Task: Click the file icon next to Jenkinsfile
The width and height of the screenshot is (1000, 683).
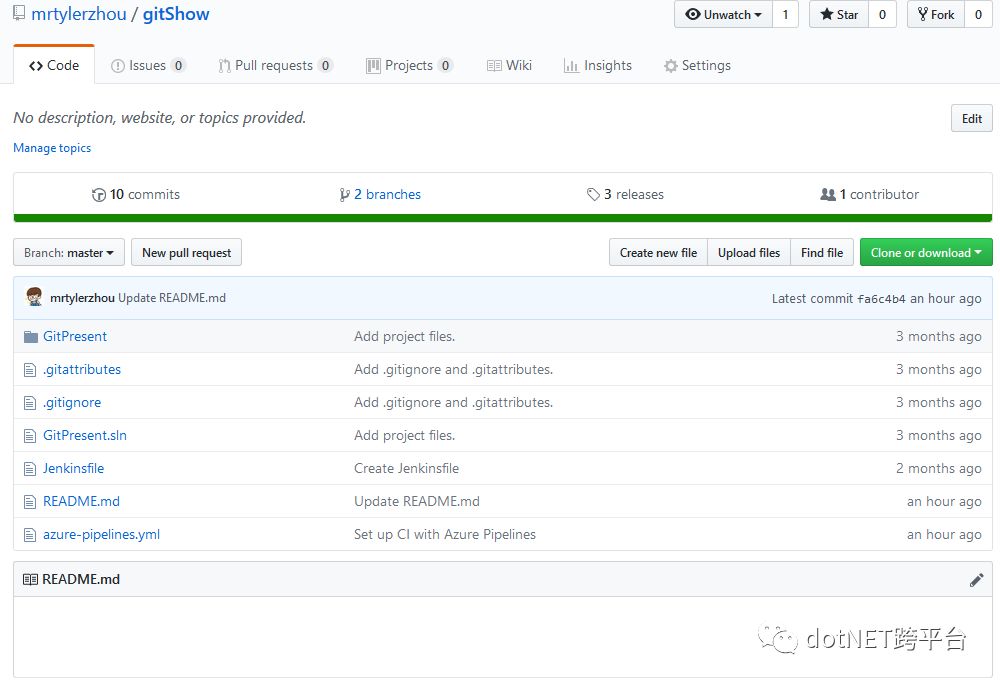Action: 30,469
